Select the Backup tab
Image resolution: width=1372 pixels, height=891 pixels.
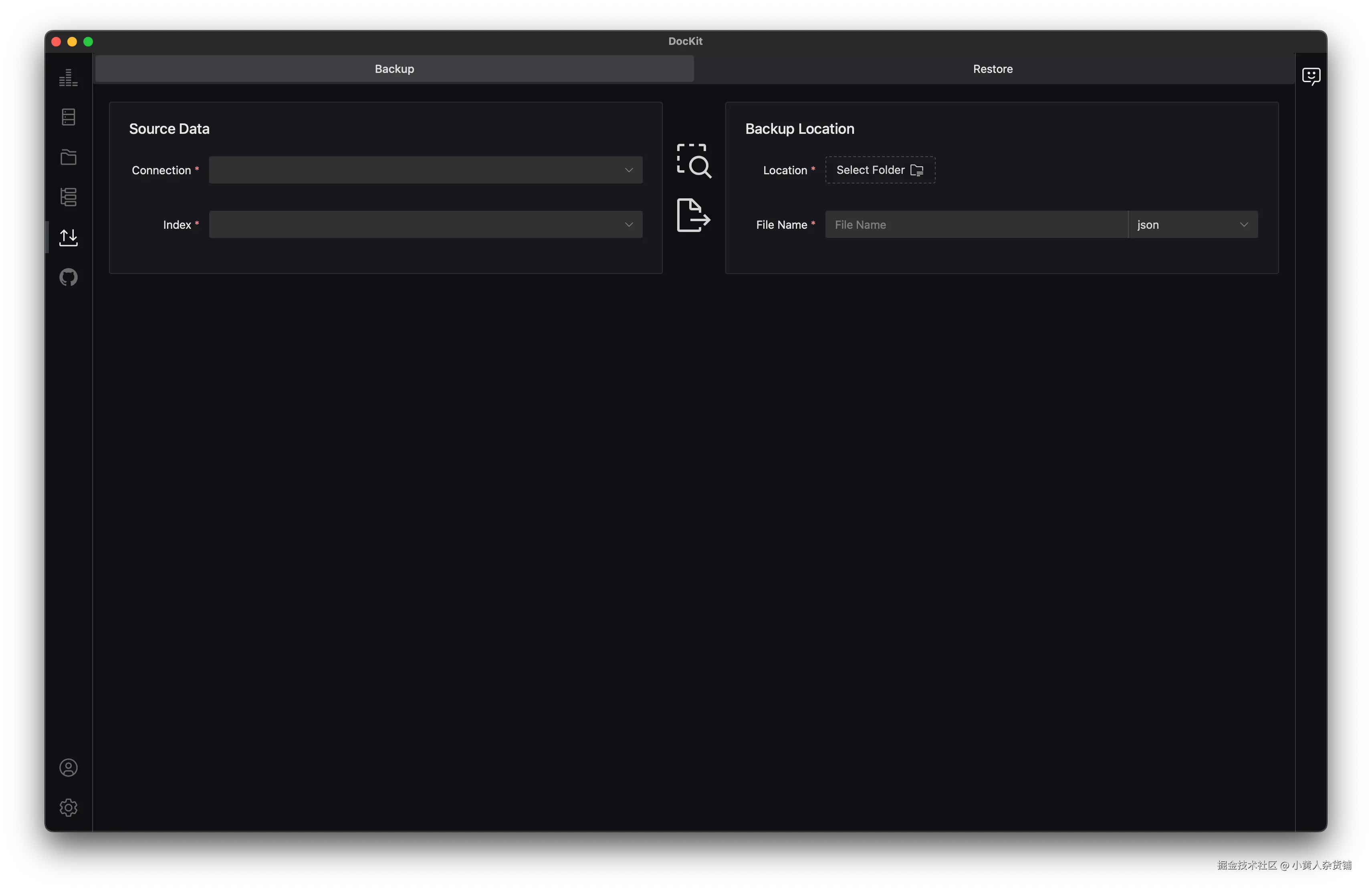pos(394,69)
